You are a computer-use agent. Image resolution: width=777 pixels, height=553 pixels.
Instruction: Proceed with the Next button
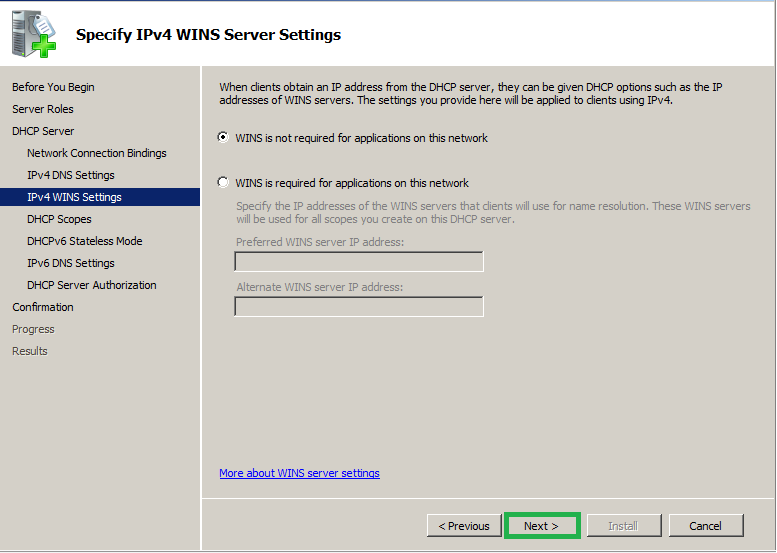click(542, 526)
